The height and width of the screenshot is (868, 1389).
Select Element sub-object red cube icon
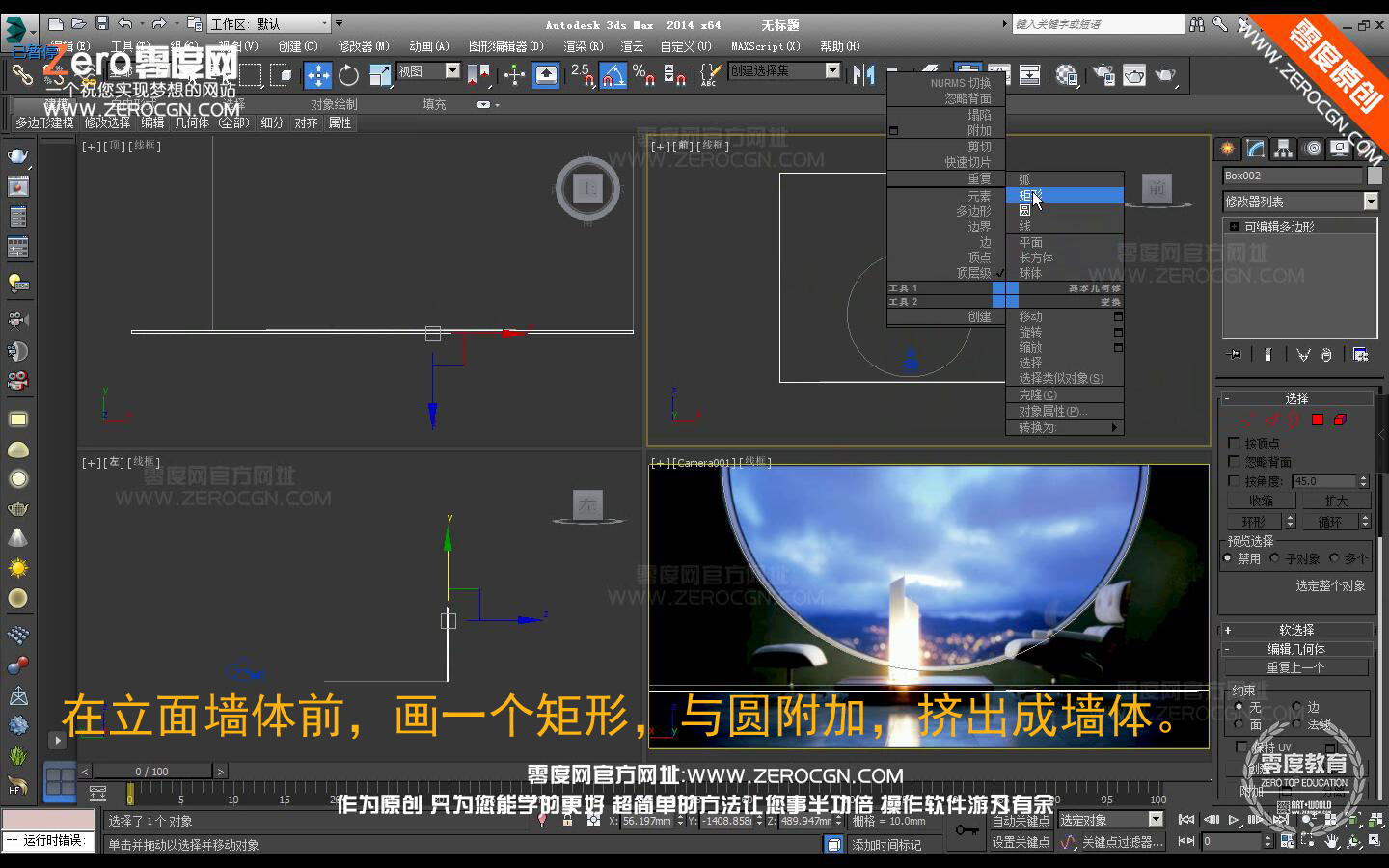click(1340, 420)
